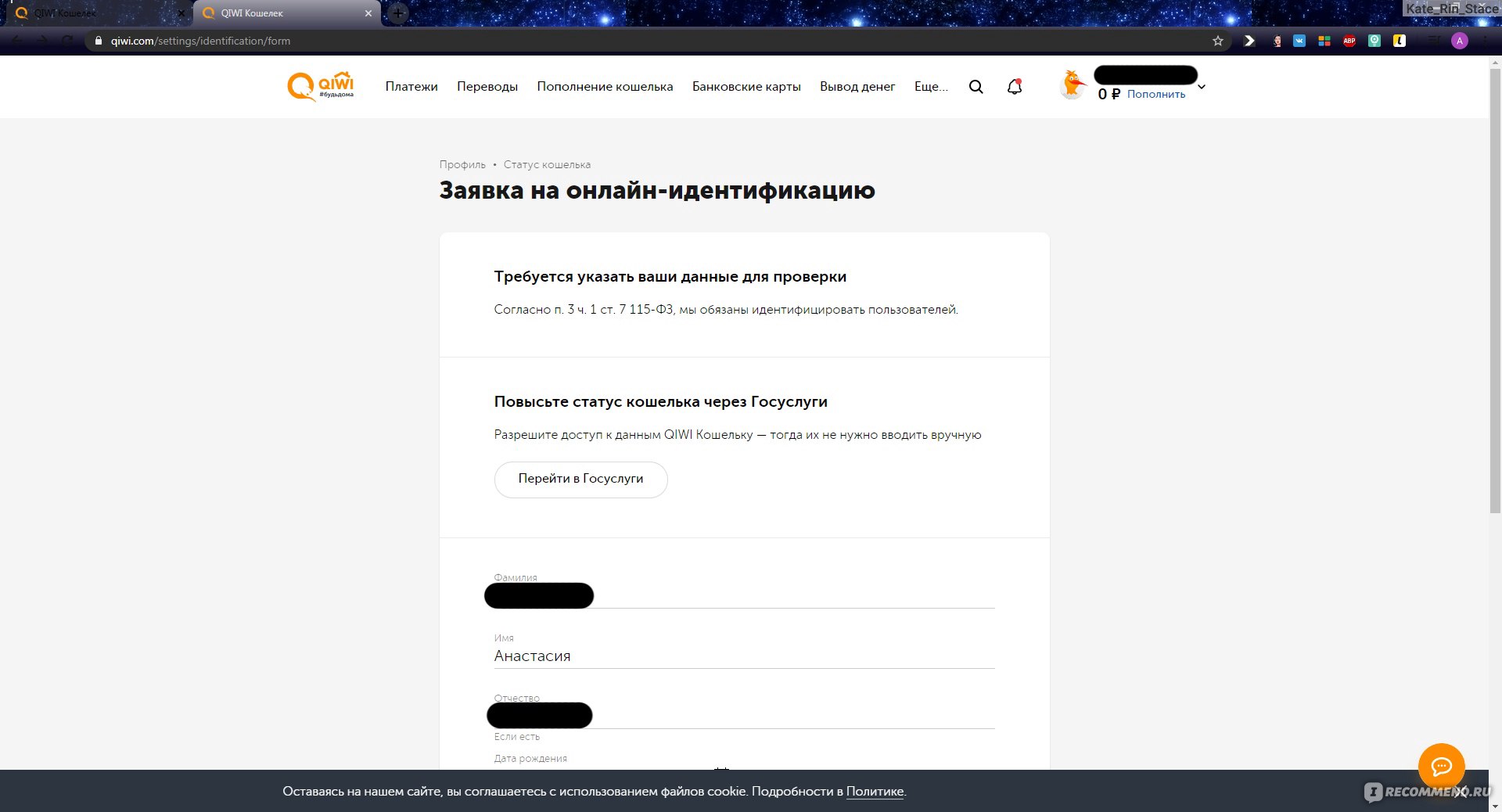Click the Chrome profile avatar A
The width and height of the screenshot is (1502, 812).
1459,41
